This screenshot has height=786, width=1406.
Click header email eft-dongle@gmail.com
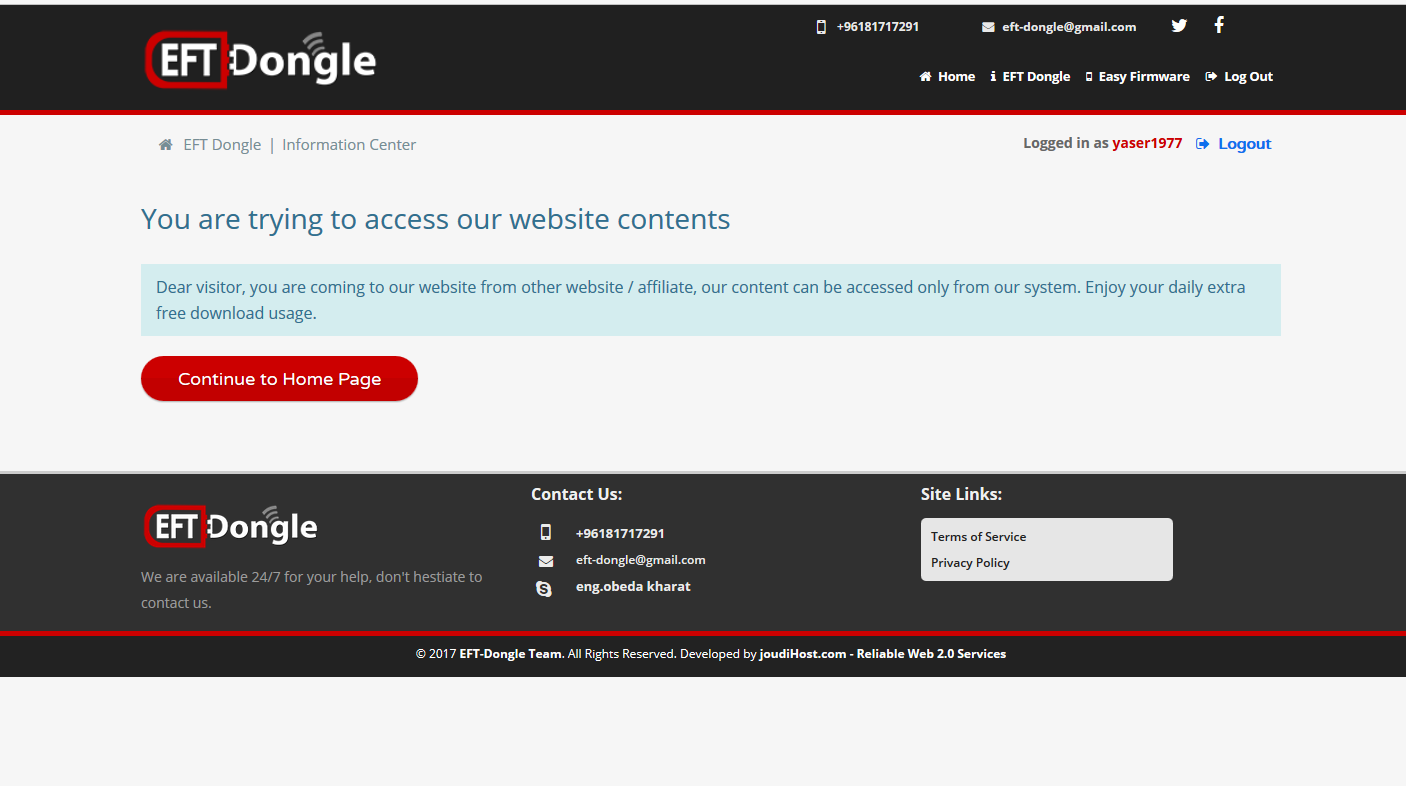coord(1069,27)
